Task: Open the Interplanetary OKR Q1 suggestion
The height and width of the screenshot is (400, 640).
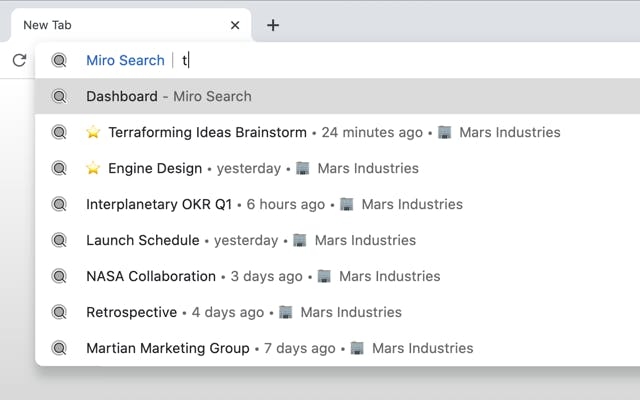Action: (x=337, y=204)
